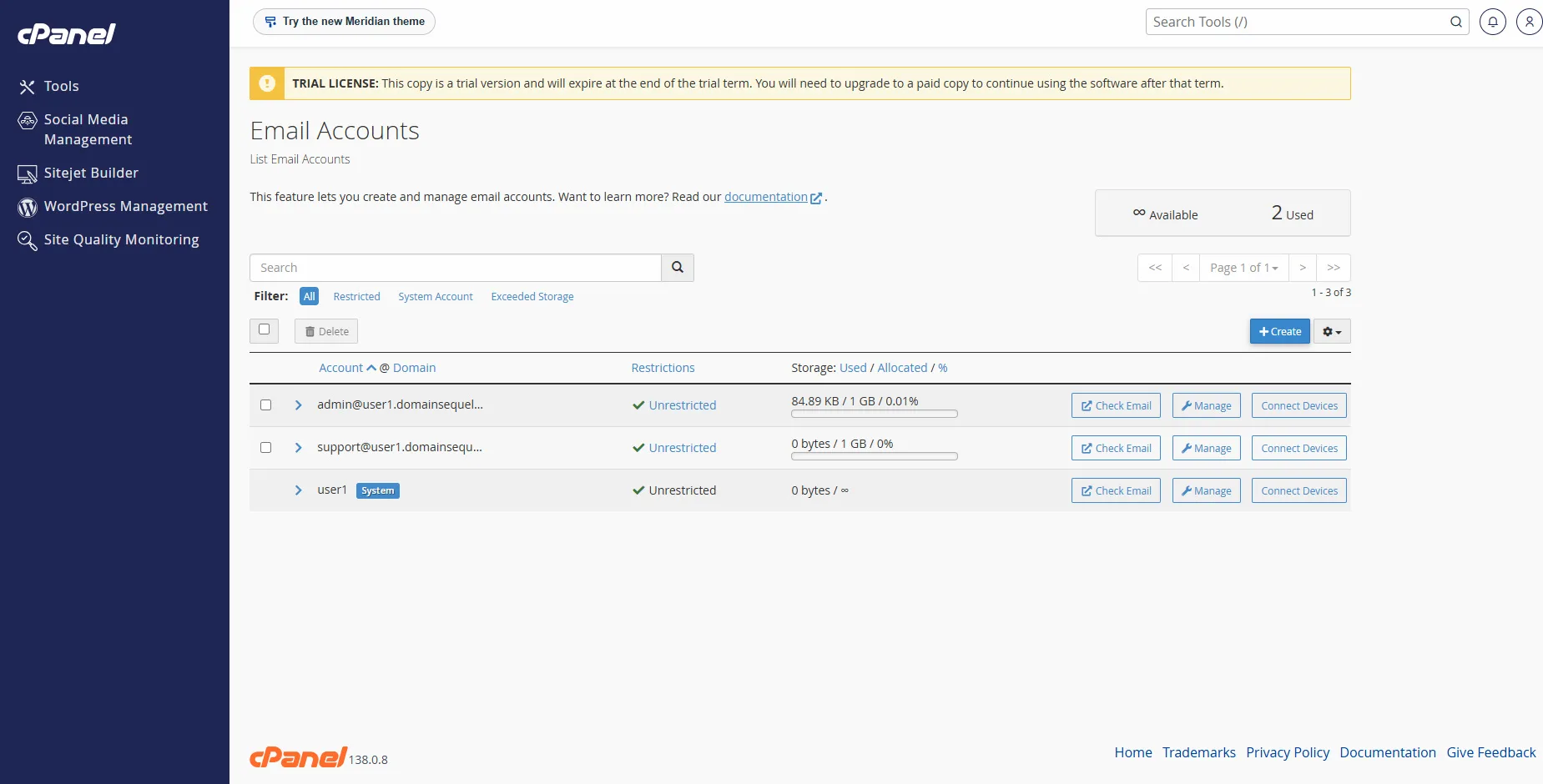This screenshot has height=784, width=1543.
Task: Check Email for admin@user1 account
Action: pyautogui.click(x=1116, y=405)
